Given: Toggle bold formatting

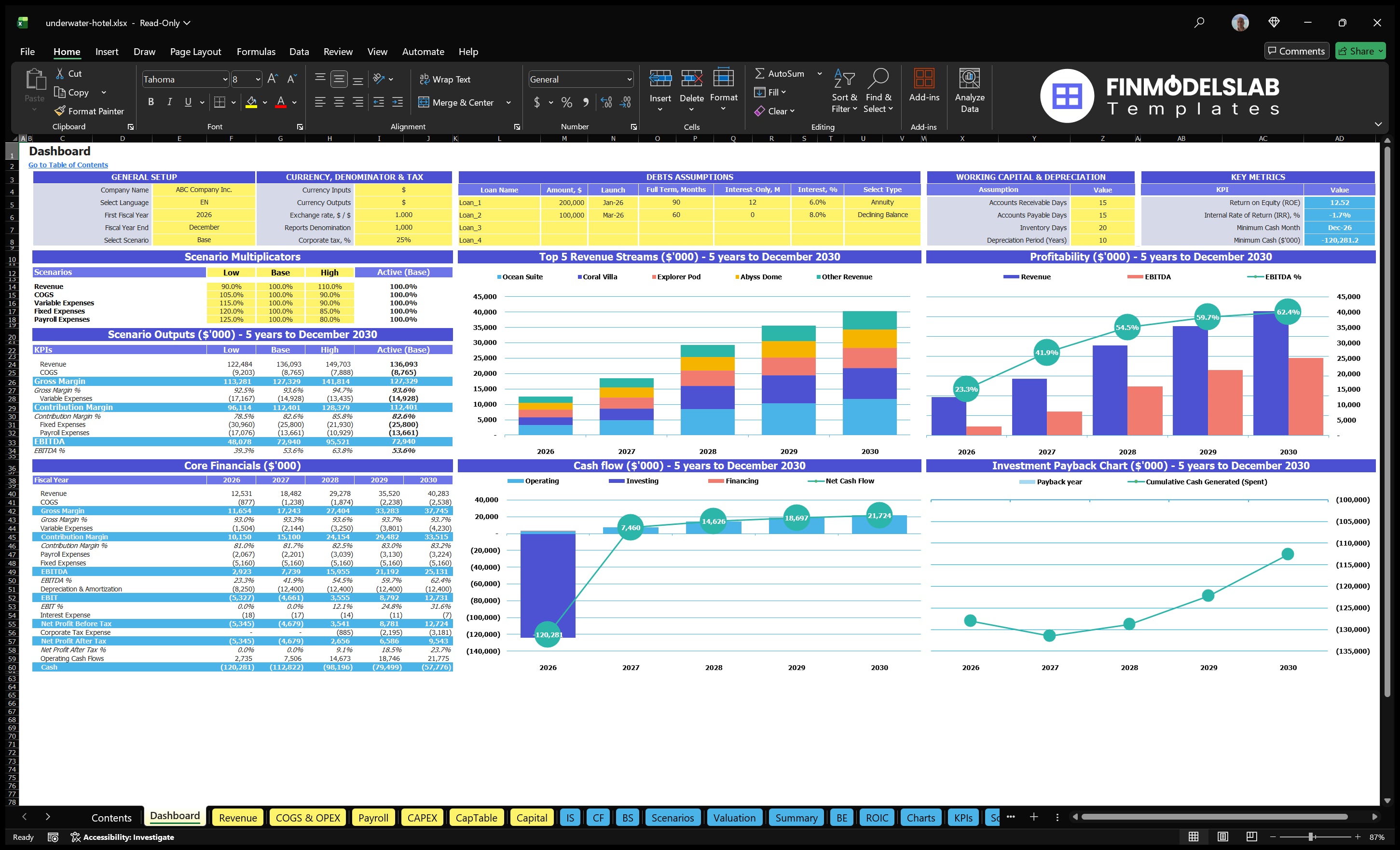Looking at the screenshot, I should click(151, 102).
